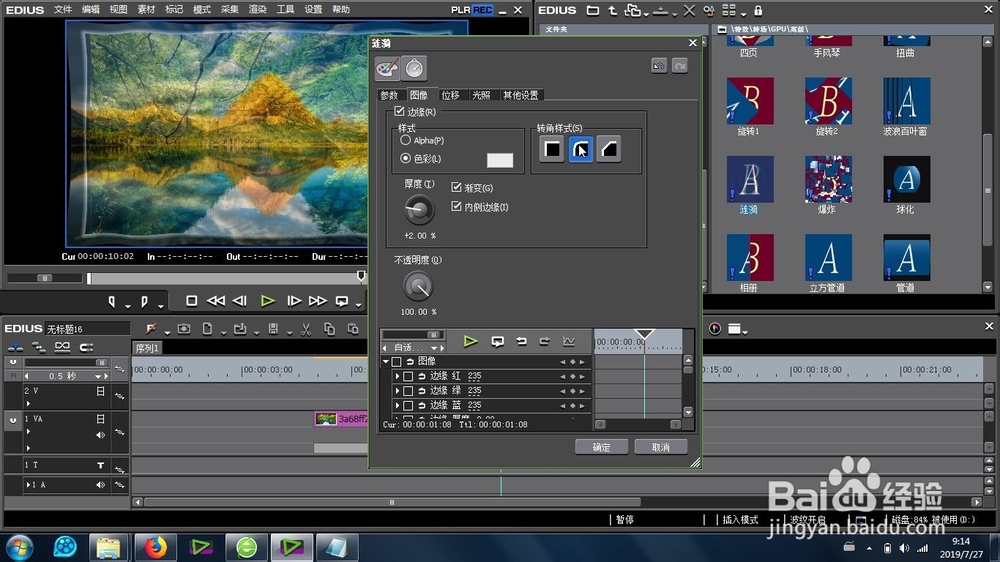
Task: Switch to the 其他设置 tab
Action: [520, 95]
